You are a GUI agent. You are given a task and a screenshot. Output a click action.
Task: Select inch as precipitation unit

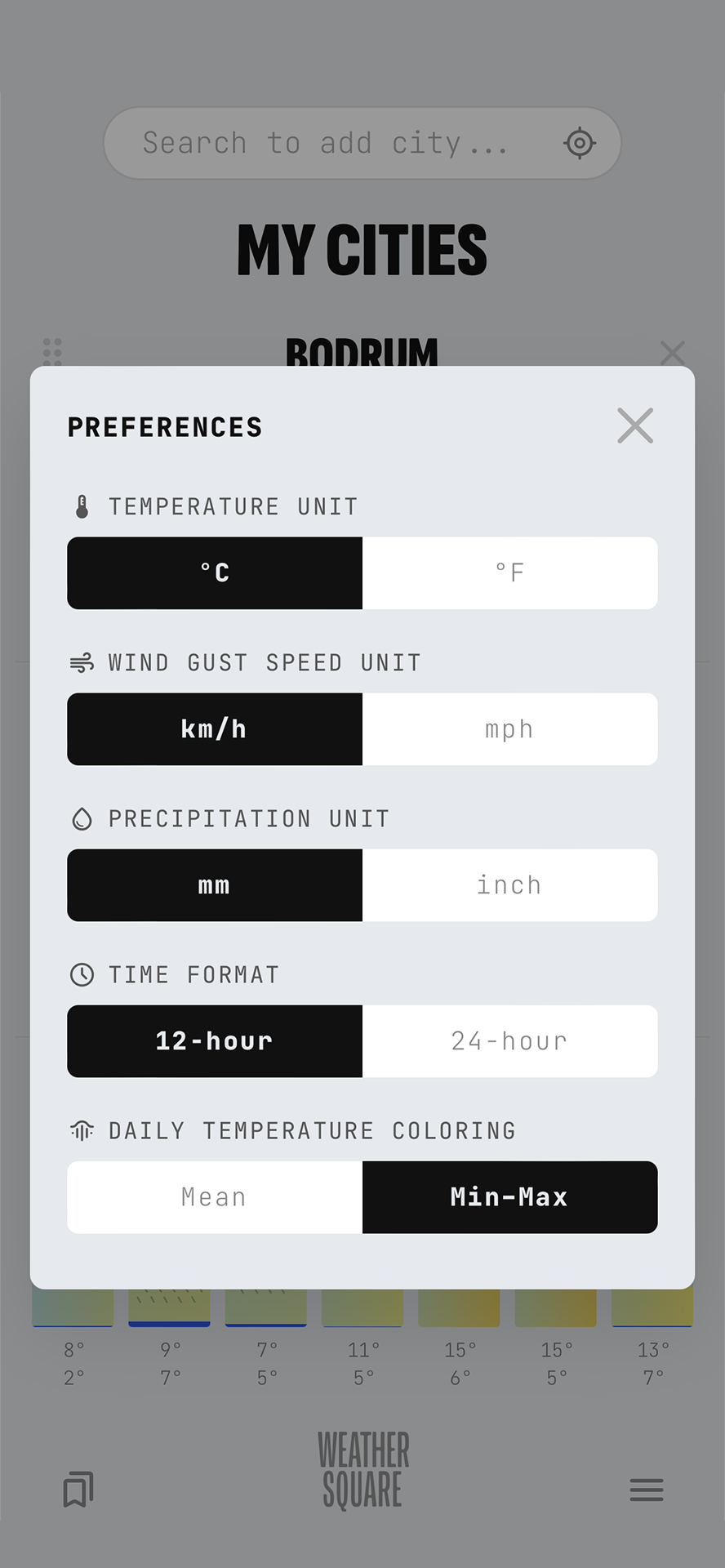[509, 884]
